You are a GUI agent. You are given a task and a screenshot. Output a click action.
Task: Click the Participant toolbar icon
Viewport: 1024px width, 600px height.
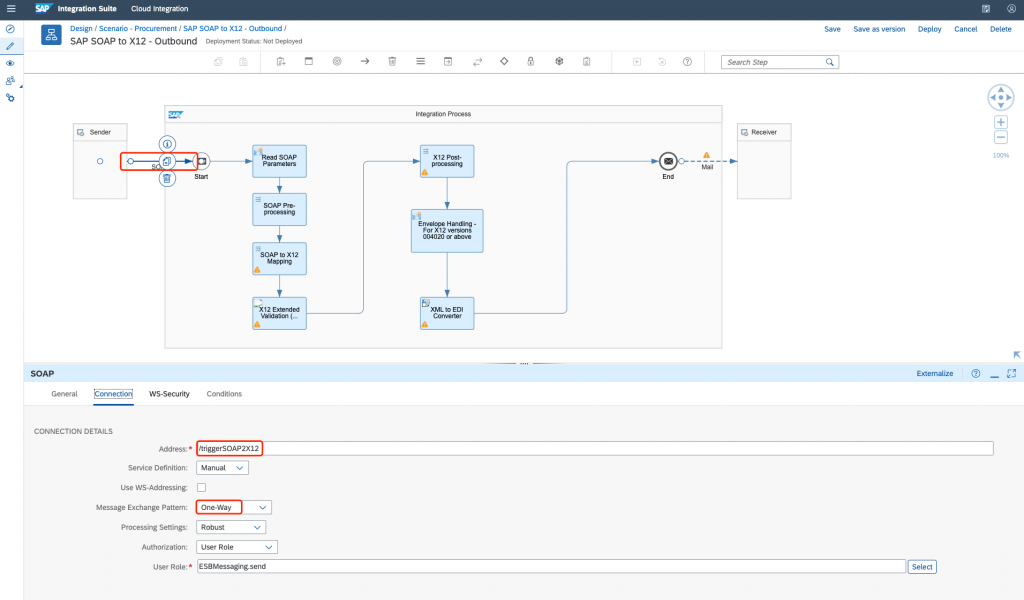click(281, 61)
